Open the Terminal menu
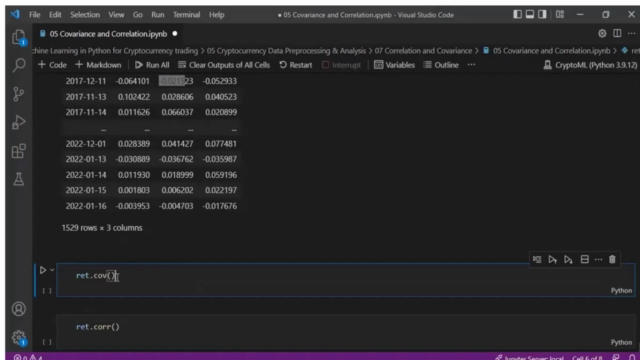This screenshot has width=640, height=360. 187,15
